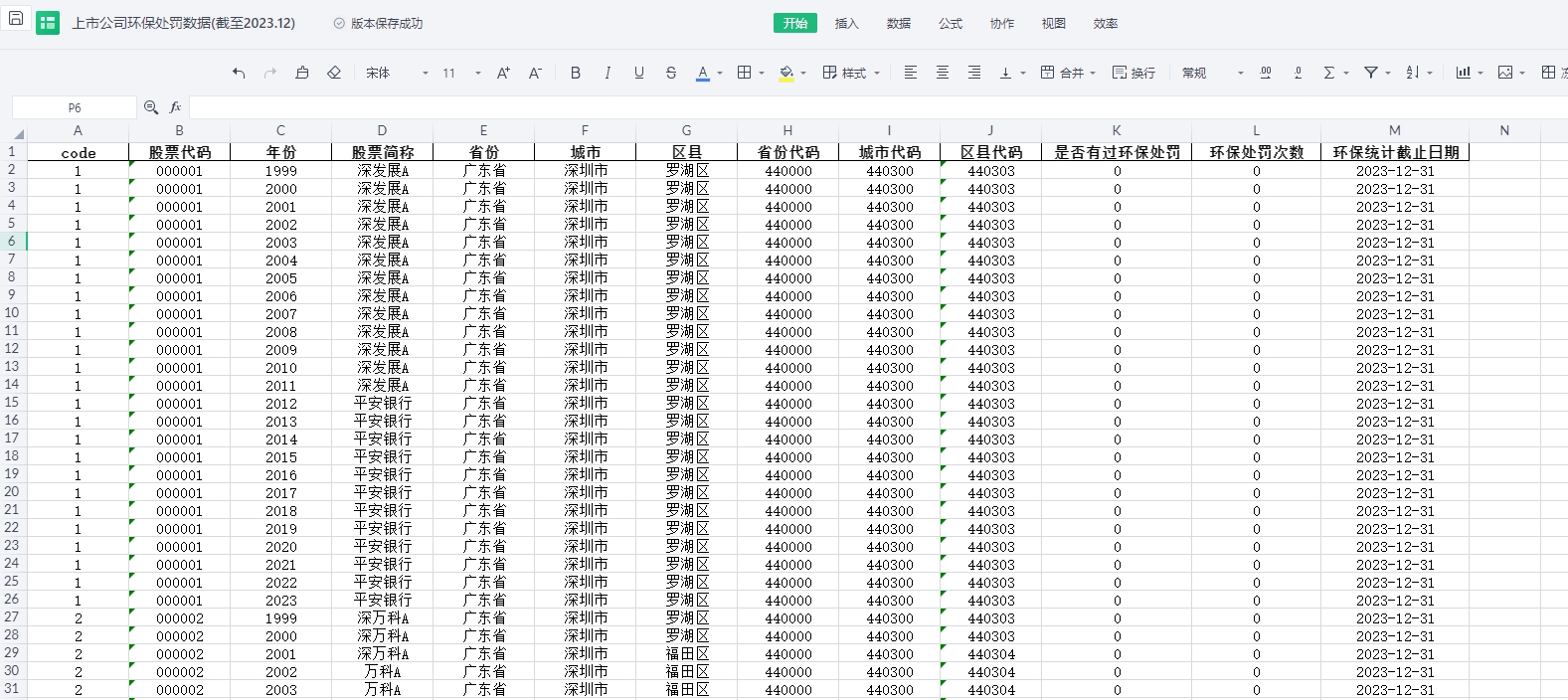The image size is (1568, 700).
Task: Switch to the 插入 tab
Action: (846, 23)
